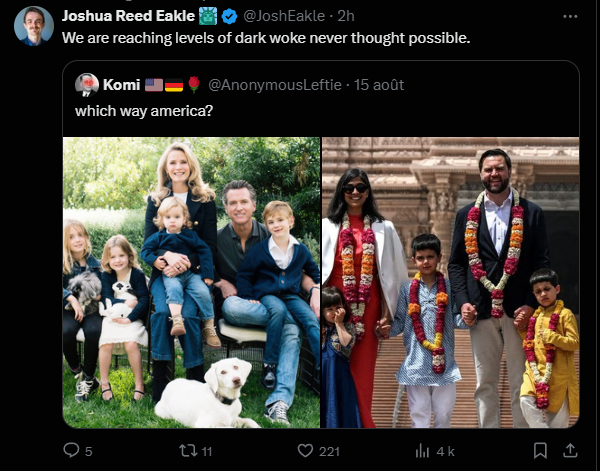Screen dimensions: 600x471
Task: Click the 2h timestamp
Action: pyautogui.click(x=345, y=16)
